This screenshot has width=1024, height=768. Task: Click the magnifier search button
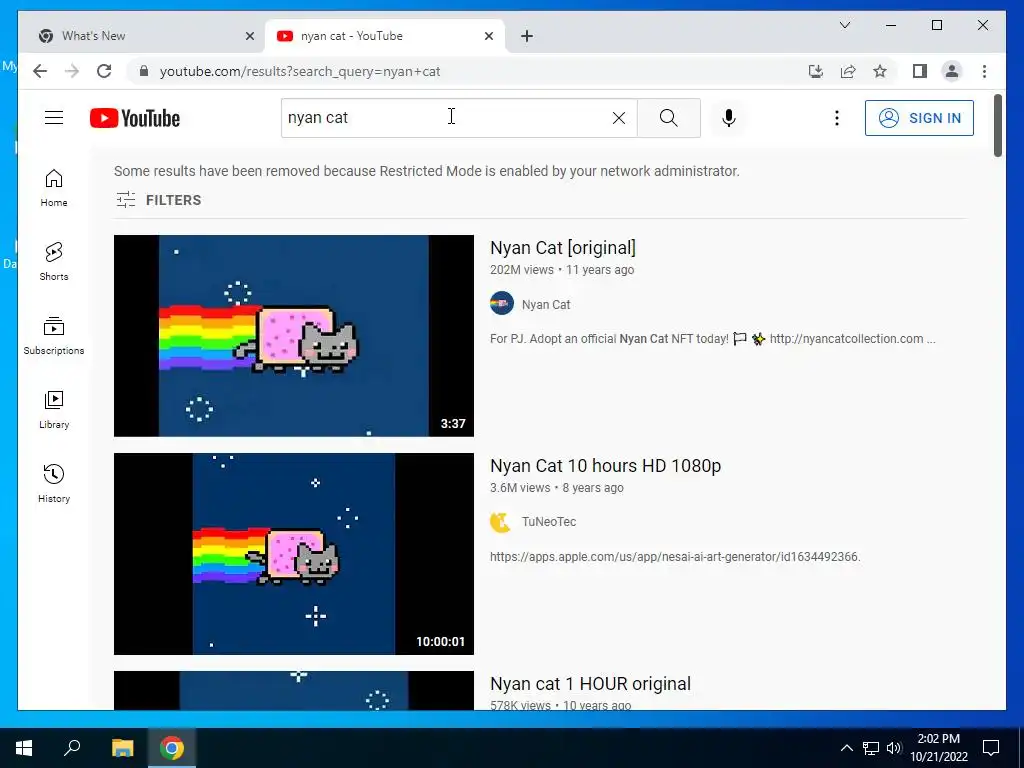click(x=669, y=118)
